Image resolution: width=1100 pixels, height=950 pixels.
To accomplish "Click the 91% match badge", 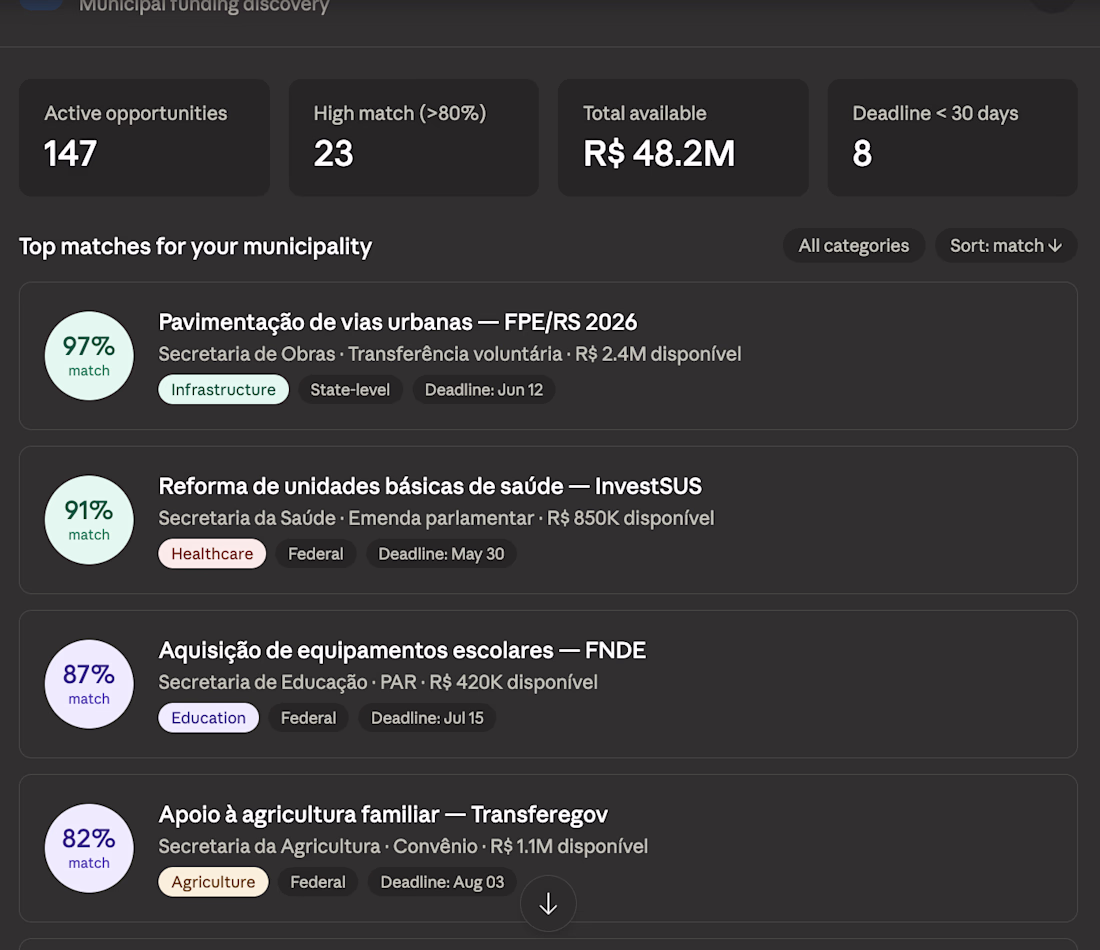I will 89,520.
